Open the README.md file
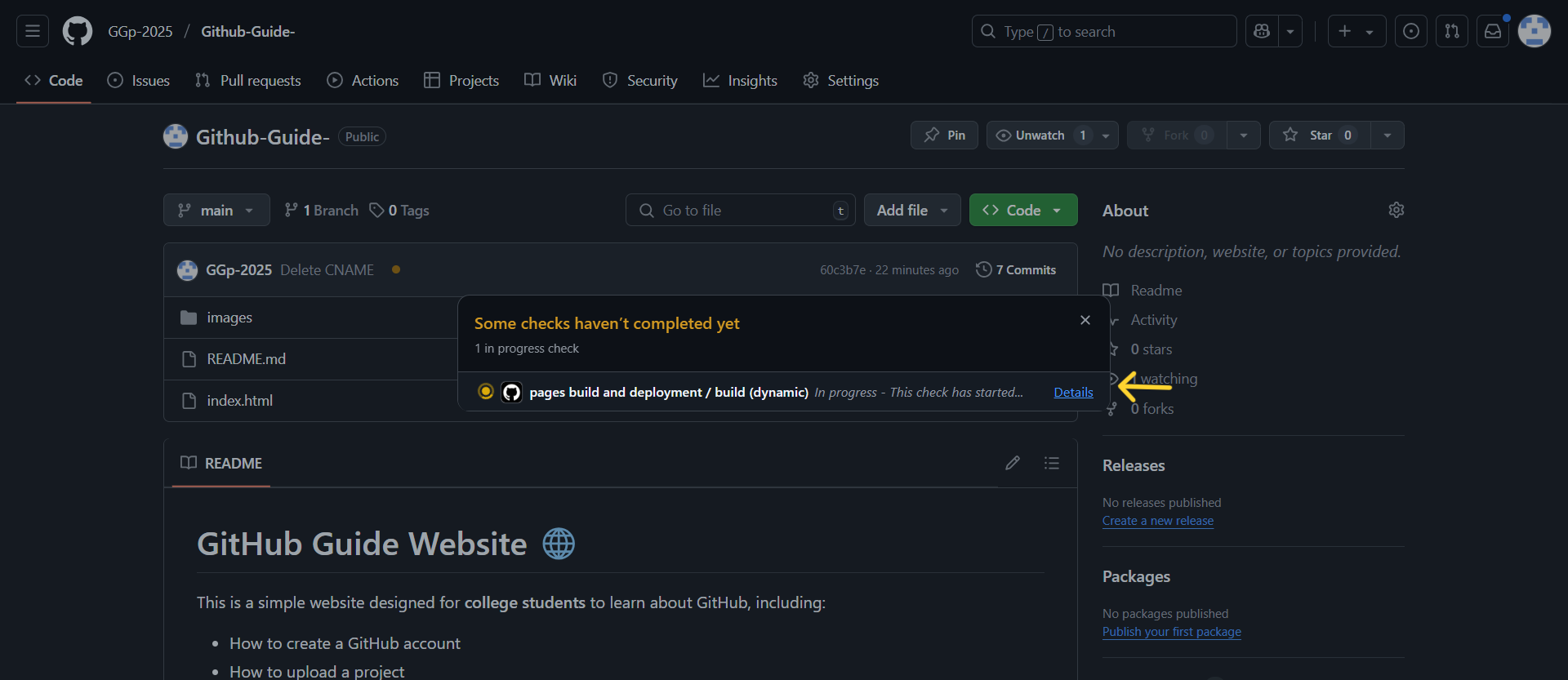 point(247,358)
